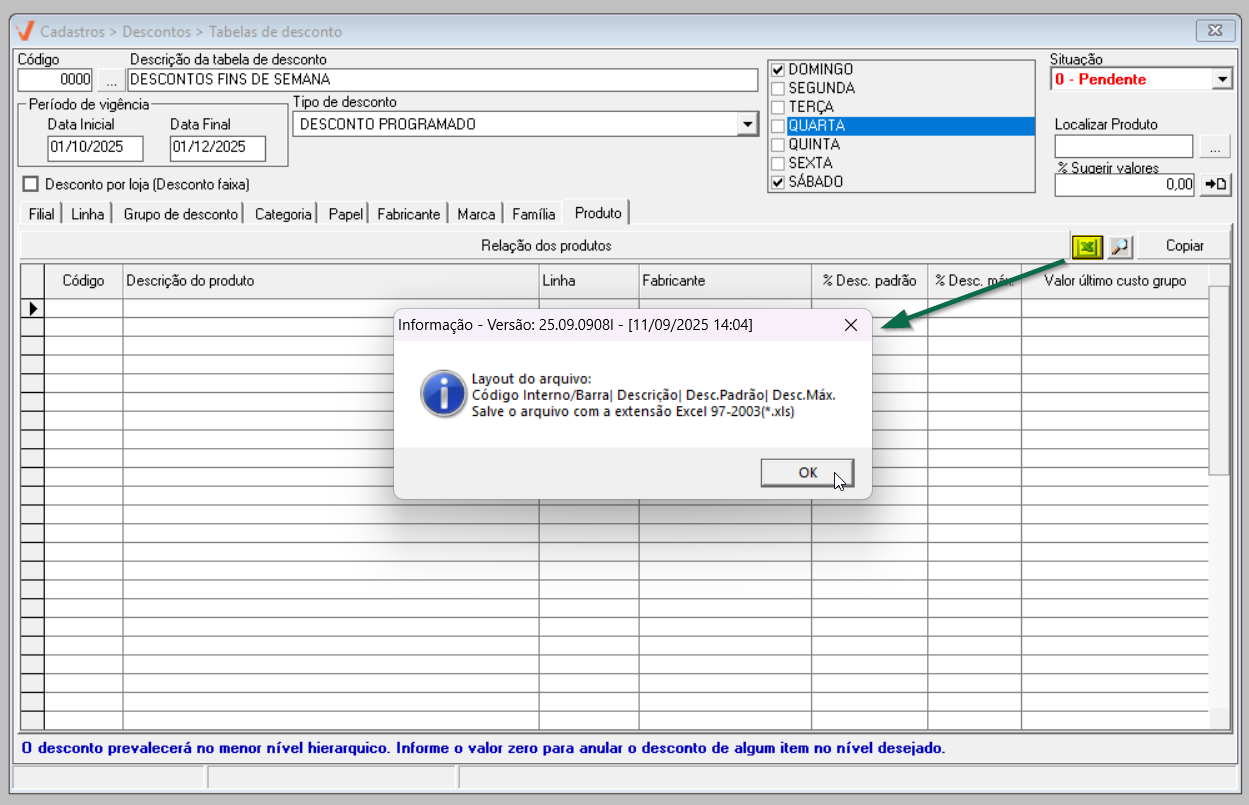Click the arrow icon next to % Sugerir valores
Image resolution: width=1249 pixels, height=805 pixels.
(1215, 184)
